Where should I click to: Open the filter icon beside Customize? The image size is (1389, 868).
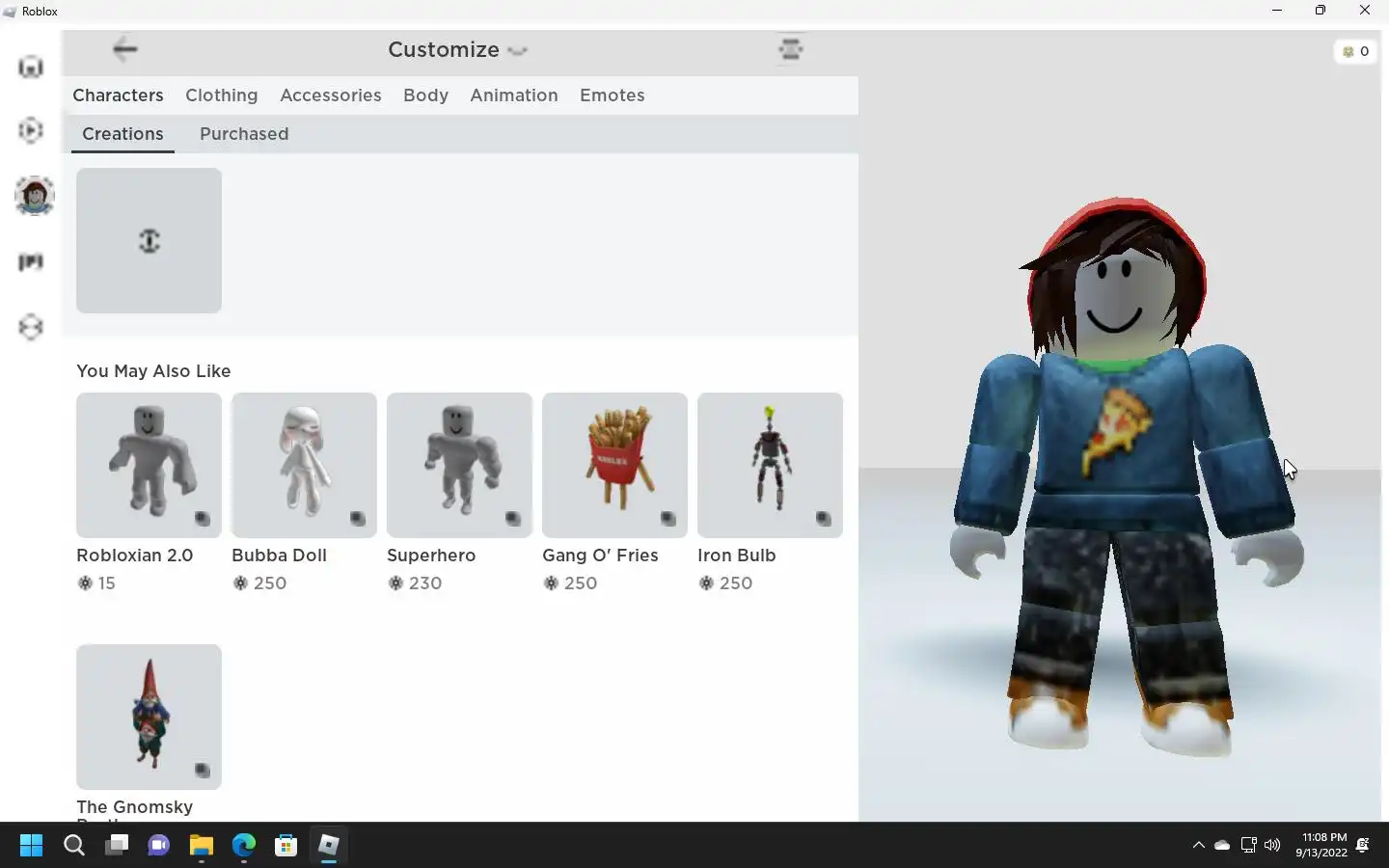click(791, 49)
